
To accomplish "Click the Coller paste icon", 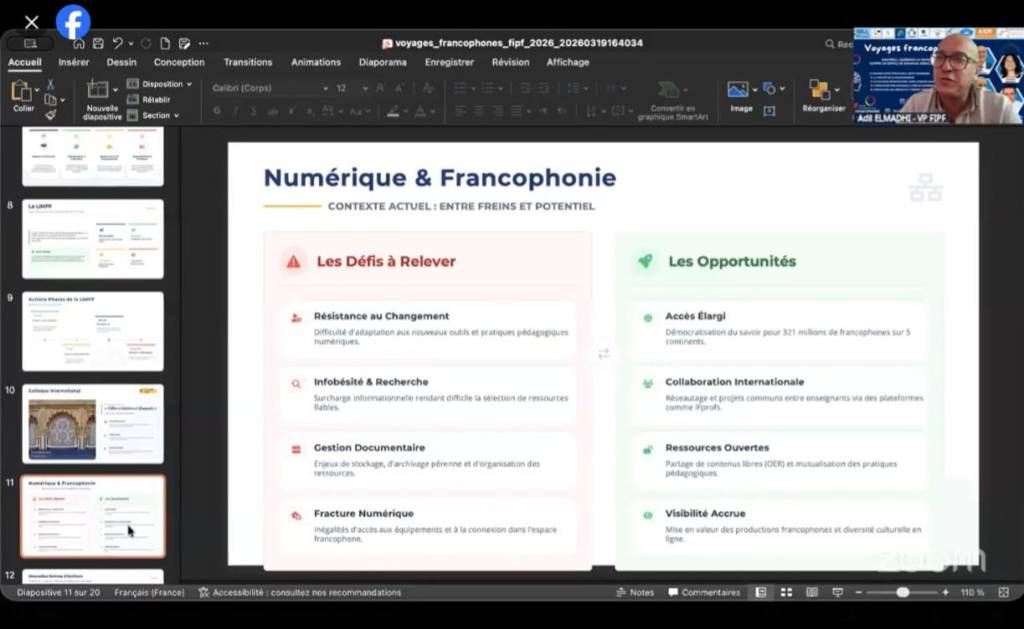I will pyautogui.click(x=22, y=96).
